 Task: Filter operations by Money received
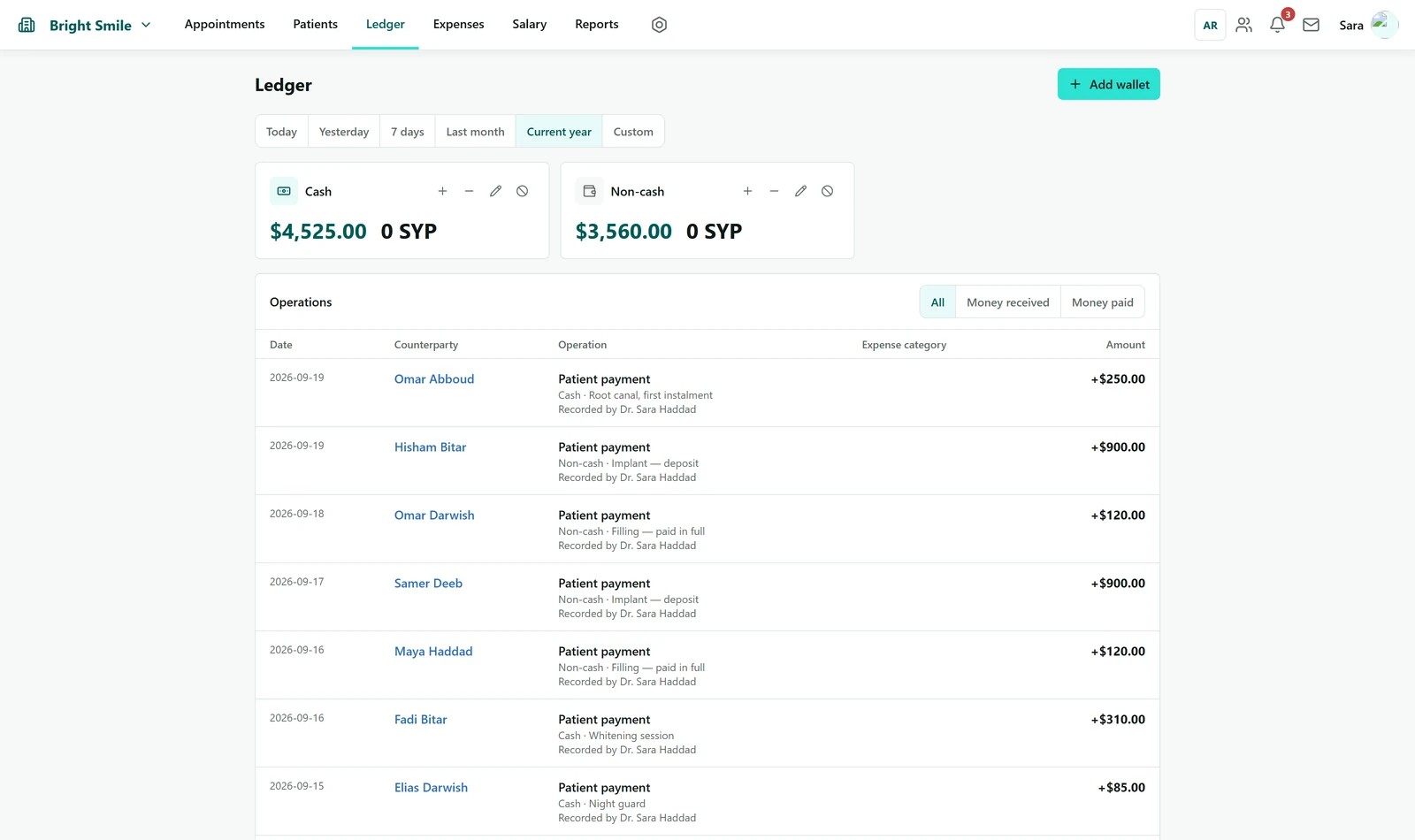pyautogui.click(x=1008, y=302)
